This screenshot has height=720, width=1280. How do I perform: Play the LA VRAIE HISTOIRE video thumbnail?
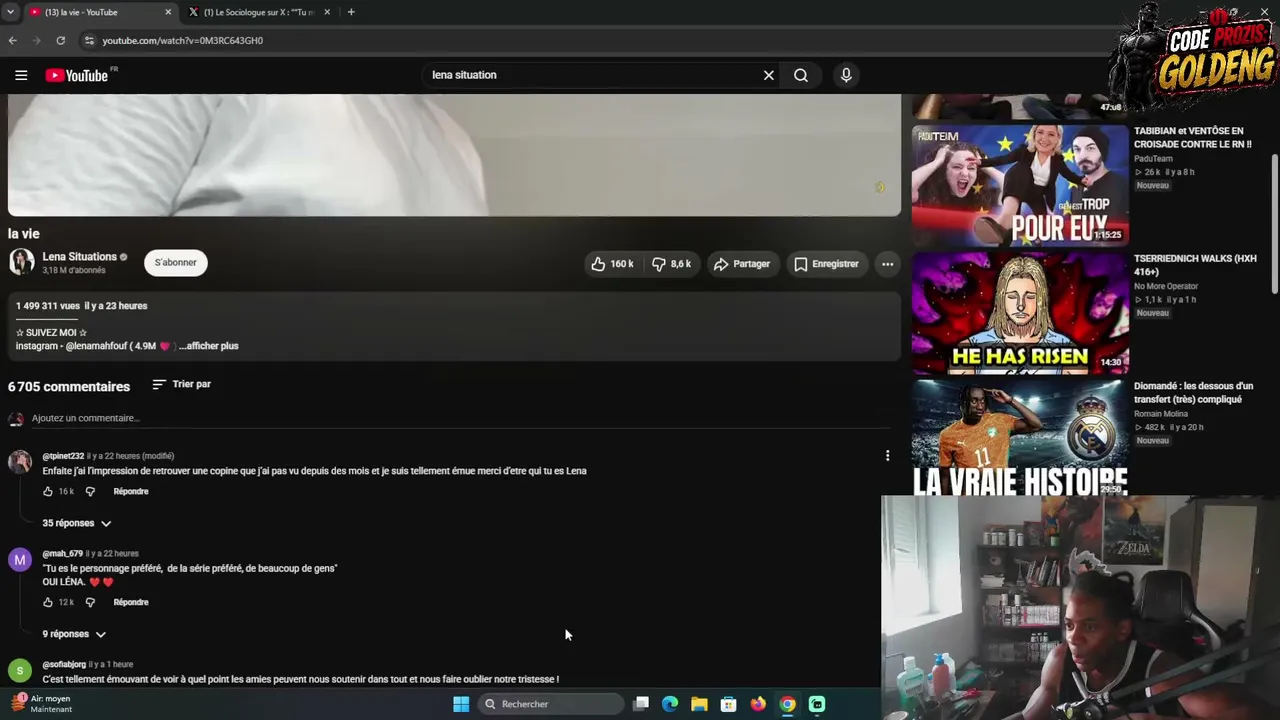point(1020,438)
